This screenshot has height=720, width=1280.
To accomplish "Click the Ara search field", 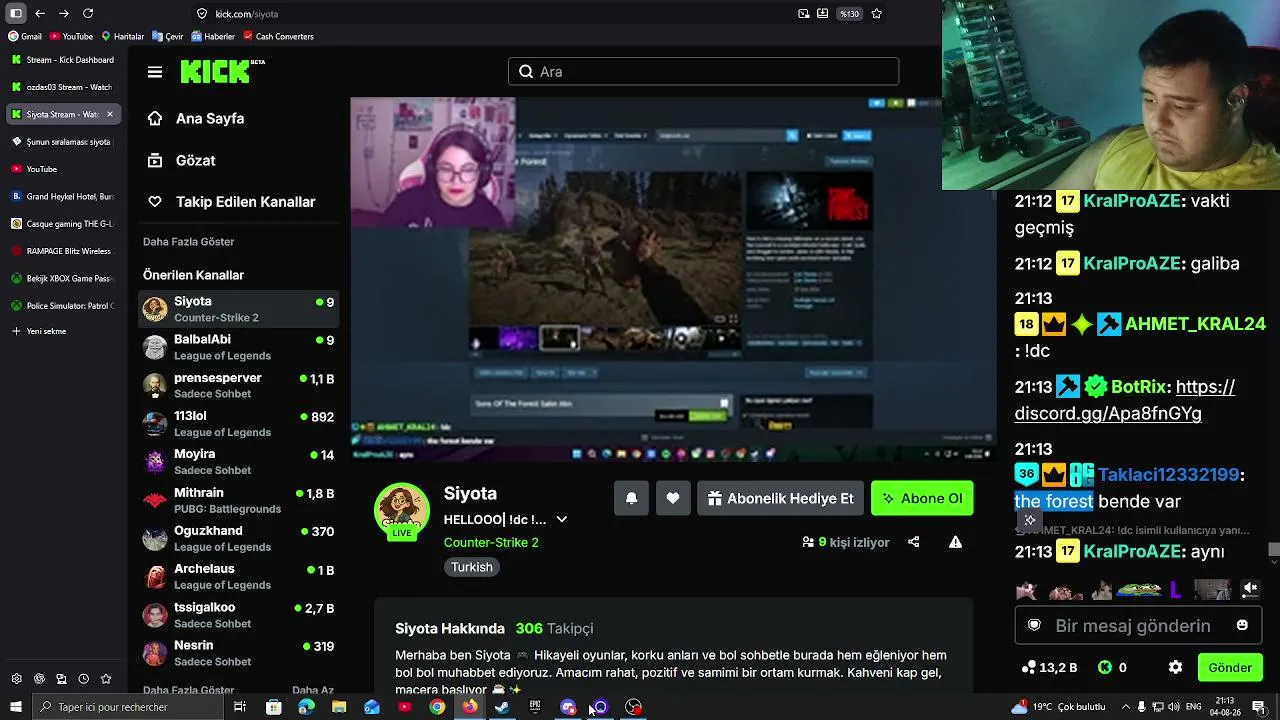I will tap(703, 71).
